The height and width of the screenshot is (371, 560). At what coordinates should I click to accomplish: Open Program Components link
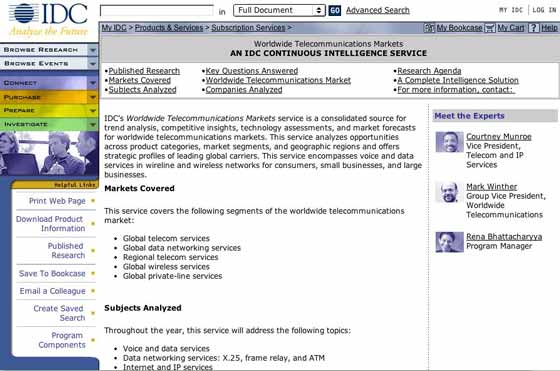(x=62, y=340)
